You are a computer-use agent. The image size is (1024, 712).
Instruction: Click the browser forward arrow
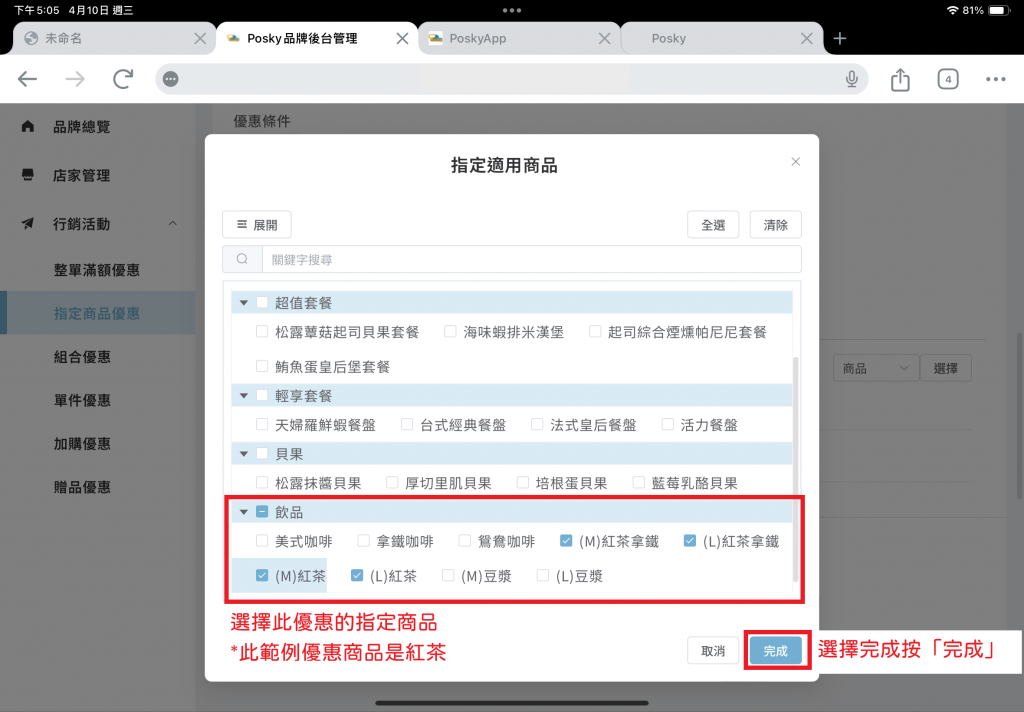(x=75, y=79)
